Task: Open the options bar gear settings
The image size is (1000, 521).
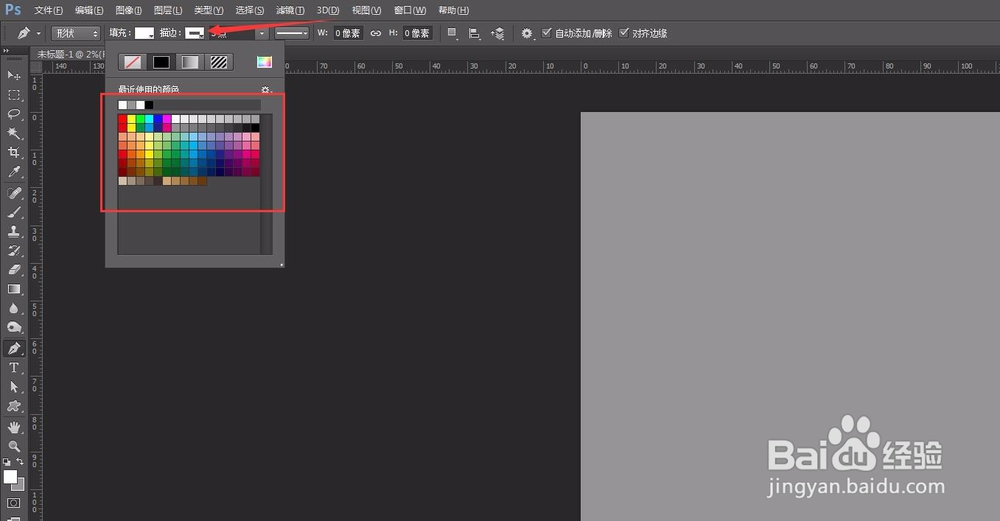Action: click(x=527, y=33)
